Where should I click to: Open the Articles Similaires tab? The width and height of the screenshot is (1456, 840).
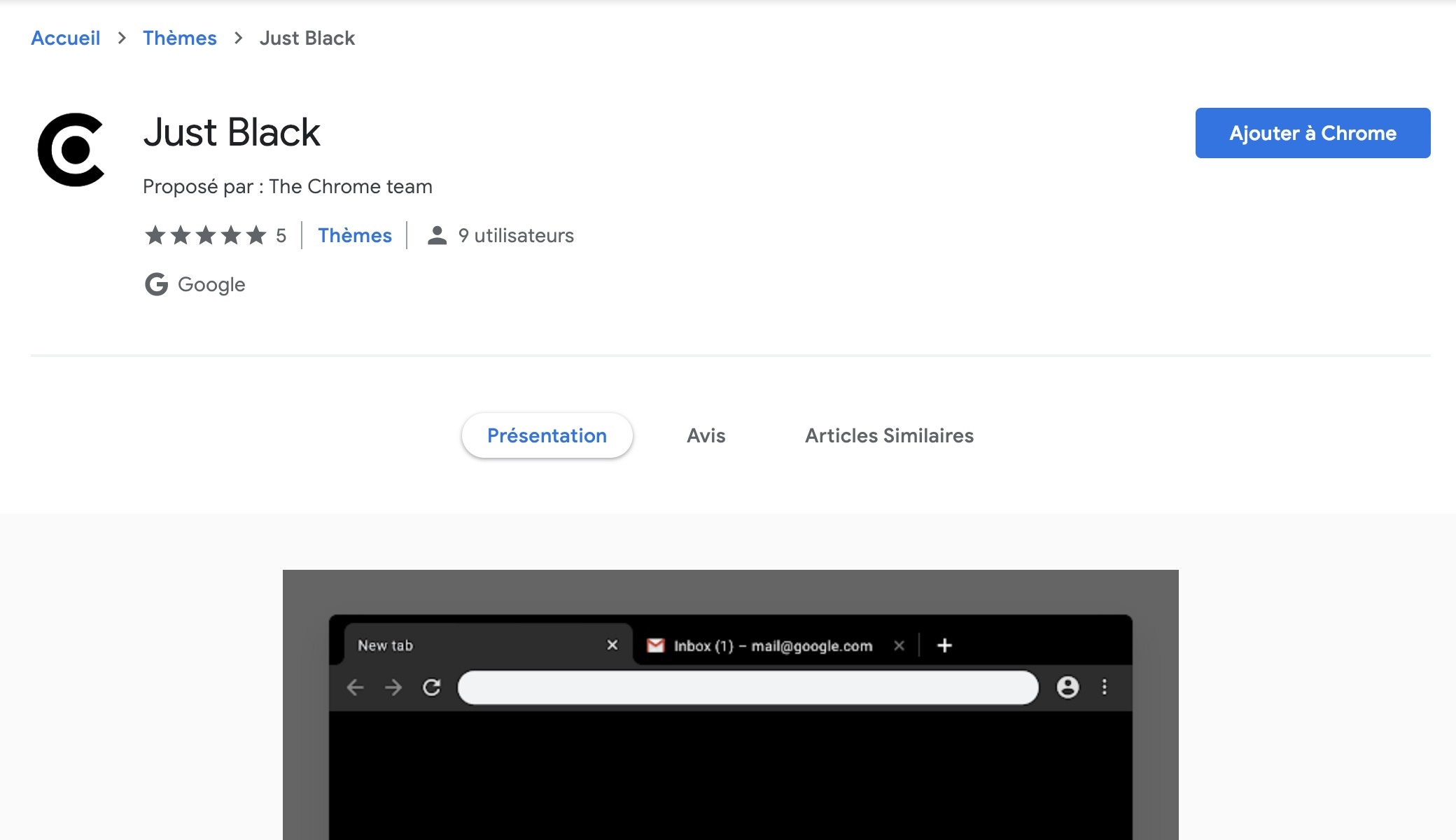tap(889, 435)
